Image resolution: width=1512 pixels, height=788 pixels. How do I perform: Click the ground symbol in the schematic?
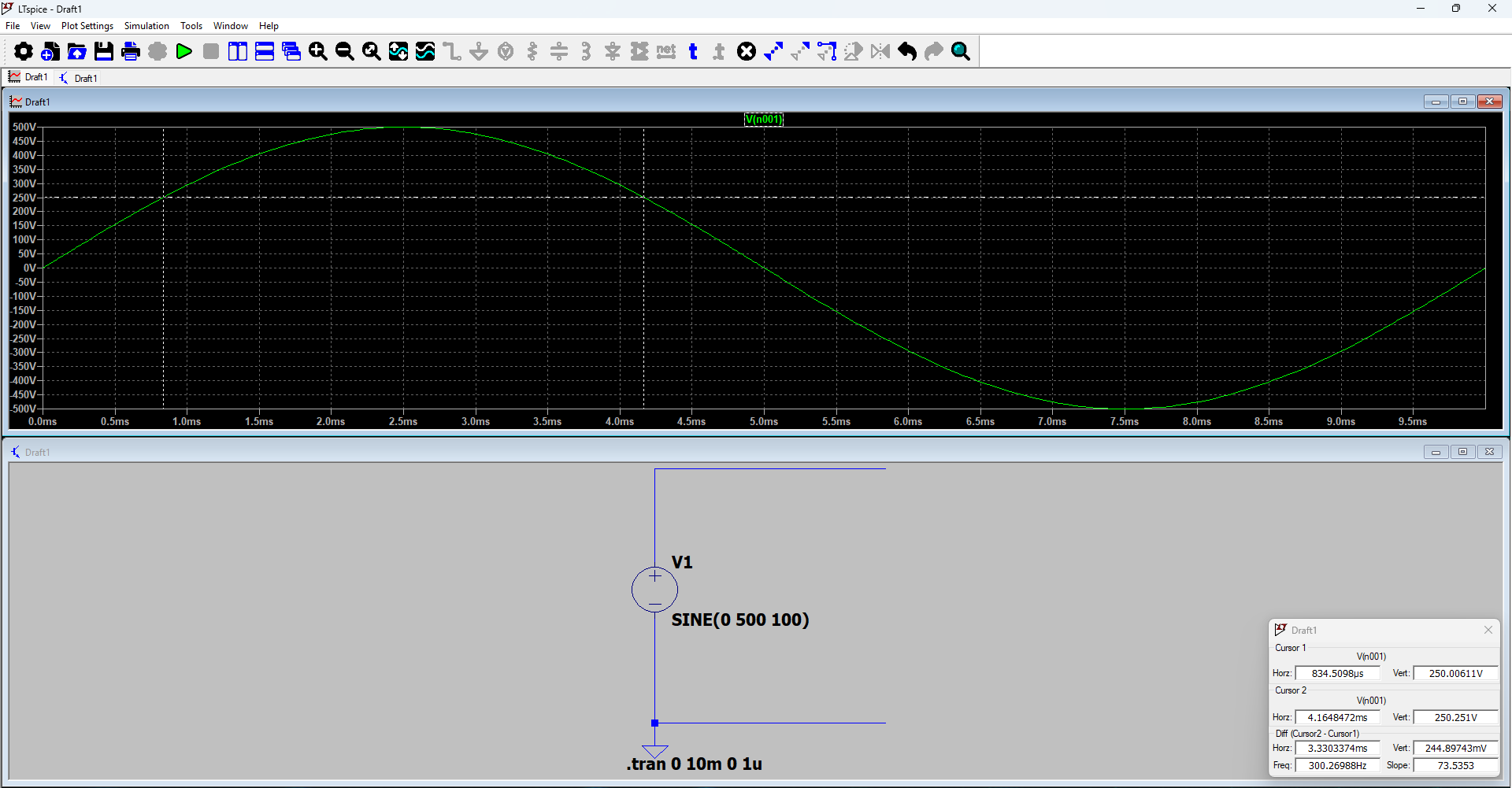tap(654, 751)
